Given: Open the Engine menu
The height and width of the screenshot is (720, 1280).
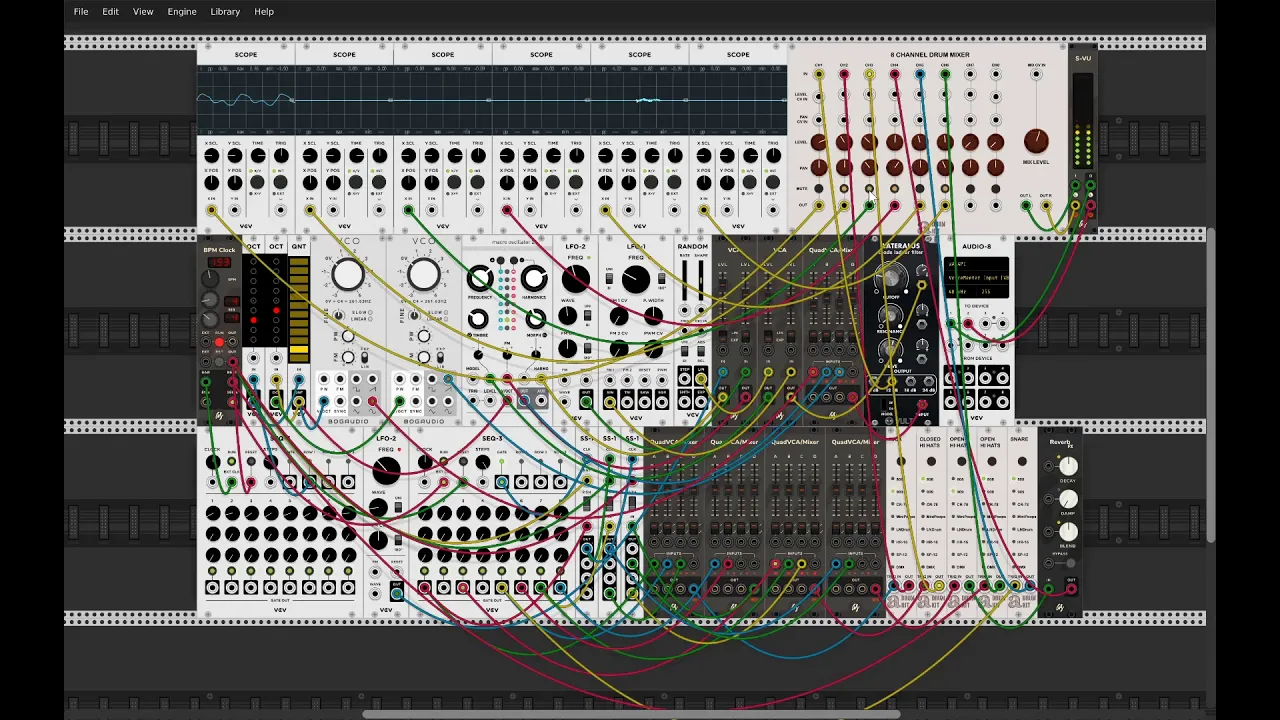Looking at the screenshot, I should pos(182,11).
